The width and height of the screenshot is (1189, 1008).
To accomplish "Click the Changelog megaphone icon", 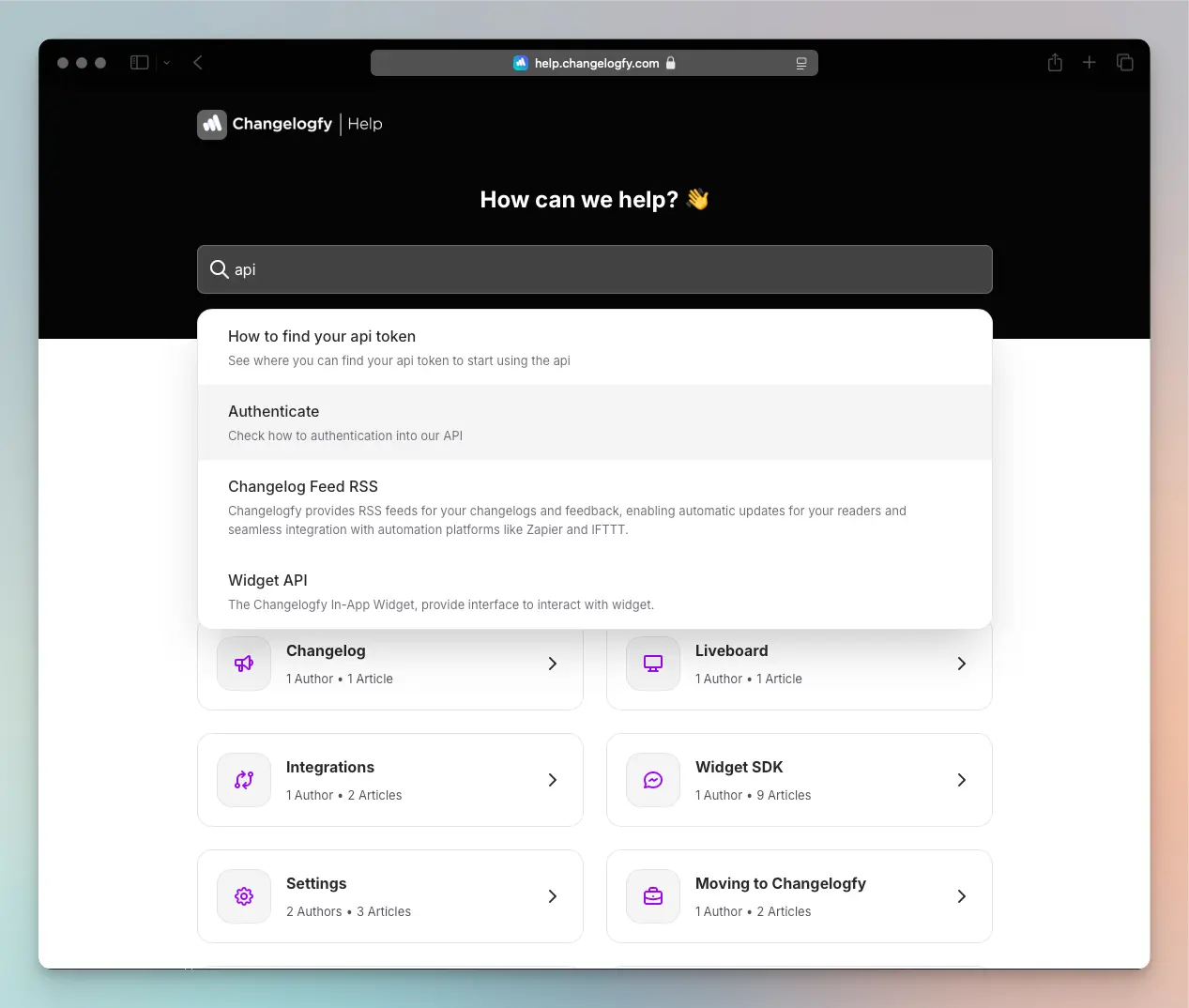I will 244,664.
